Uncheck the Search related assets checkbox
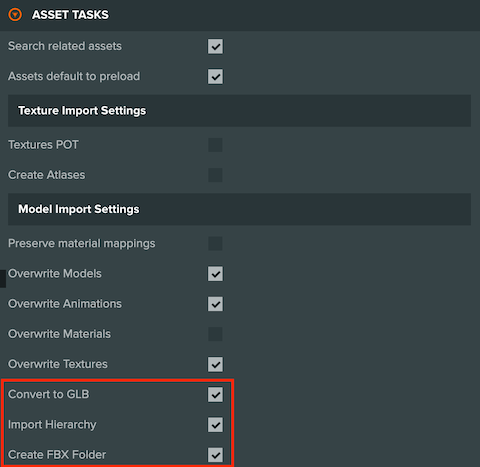Viewport: 480px width, 467px height. tap(215, 46)
